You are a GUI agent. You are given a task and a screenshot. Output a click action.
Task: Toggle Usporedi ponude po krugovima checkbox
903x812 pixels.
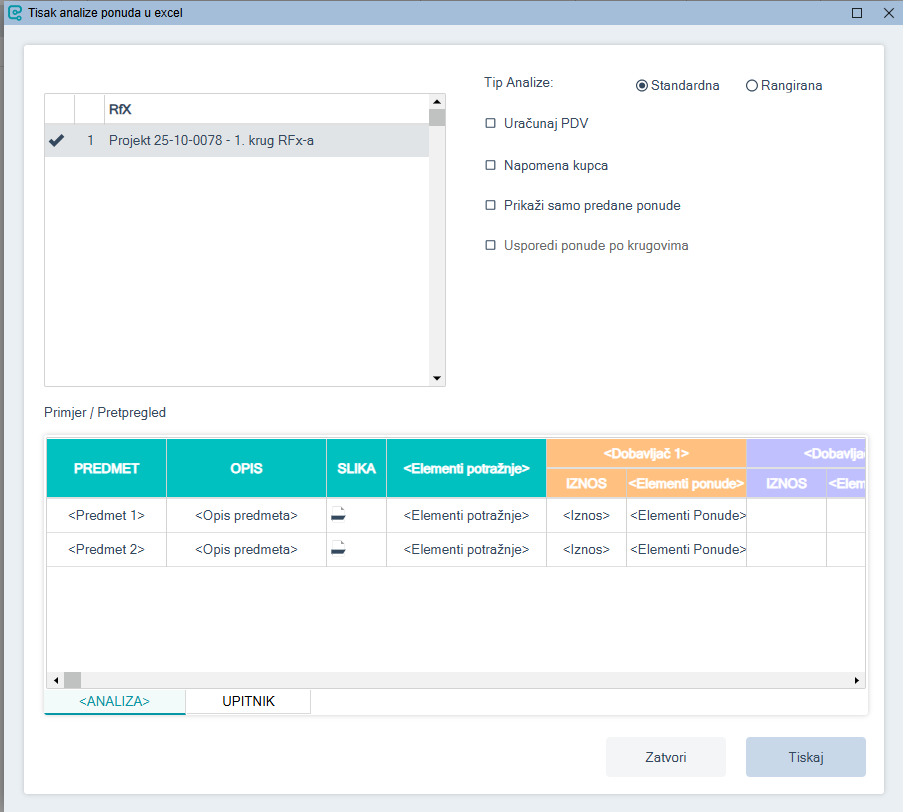pyautogui.click(x=490, y=245)
